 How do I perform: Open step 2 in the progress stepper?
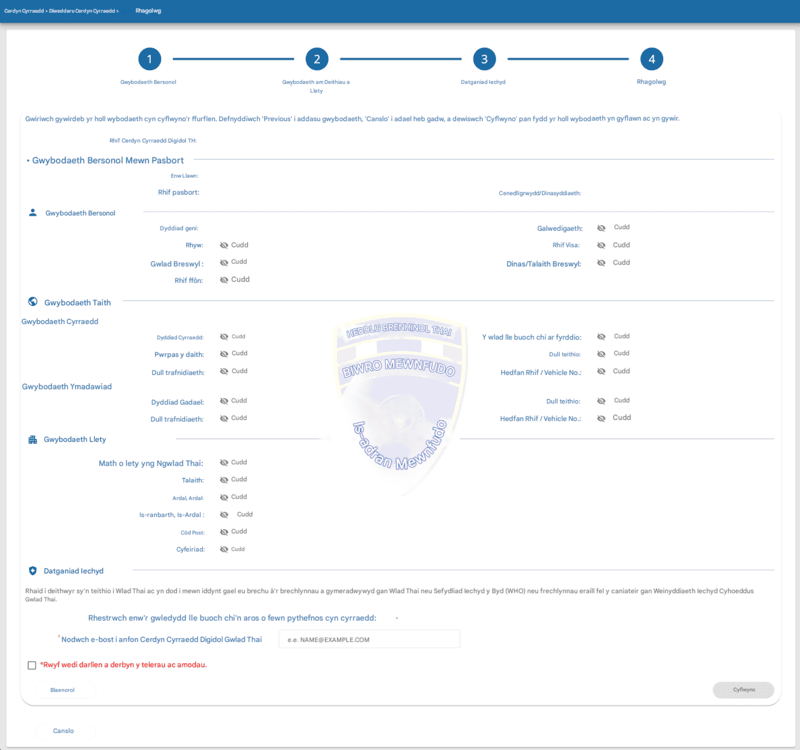(316, 59)
